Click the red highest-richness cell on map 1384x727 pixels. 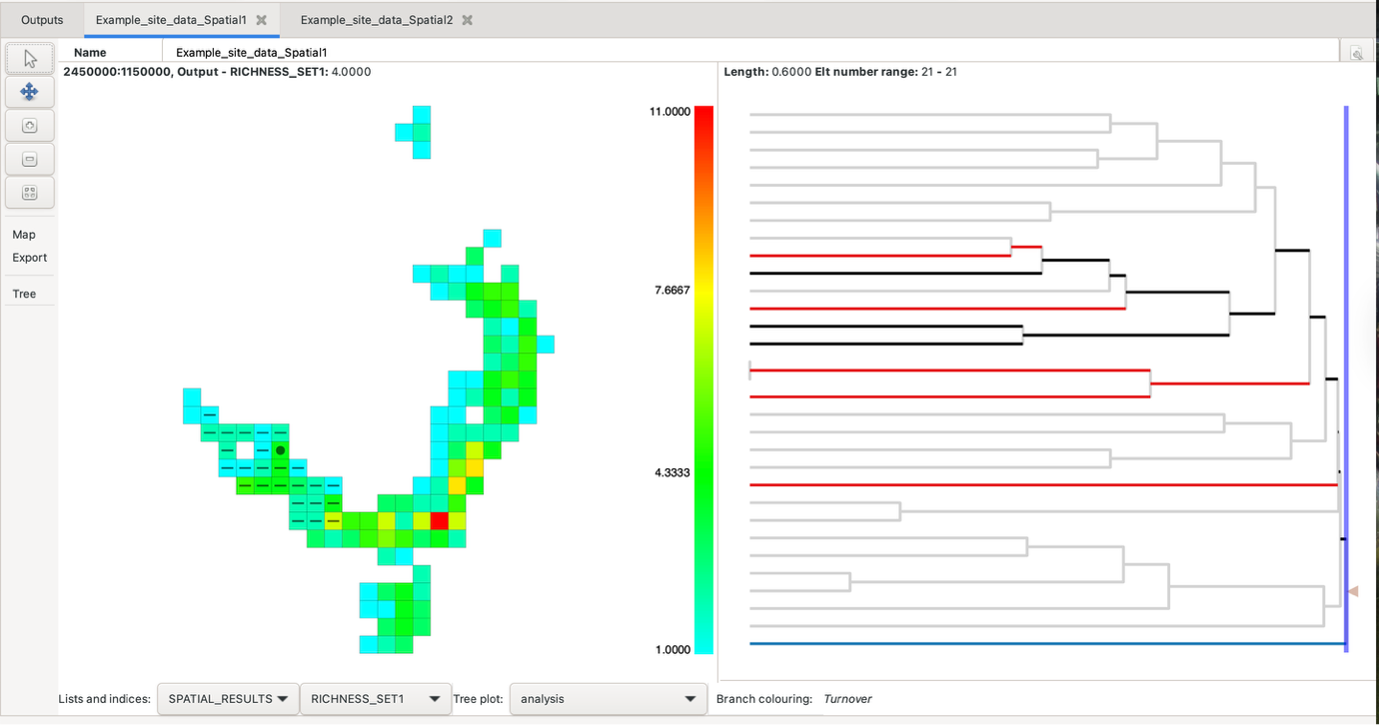[439, 520]
